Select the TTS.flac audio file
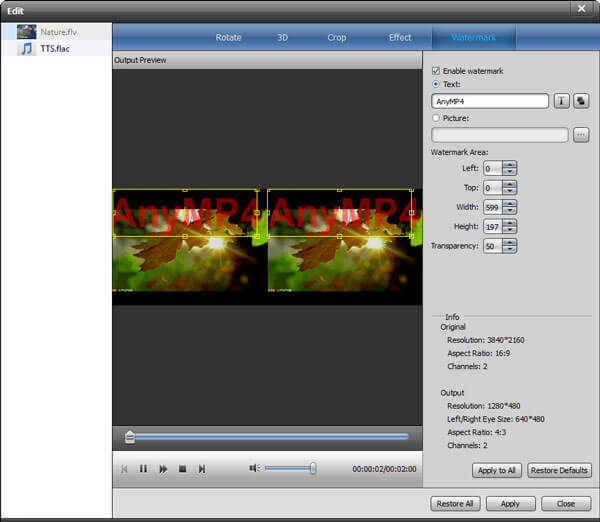This screenshot has height=522, width=600. (x=55, y=49)
